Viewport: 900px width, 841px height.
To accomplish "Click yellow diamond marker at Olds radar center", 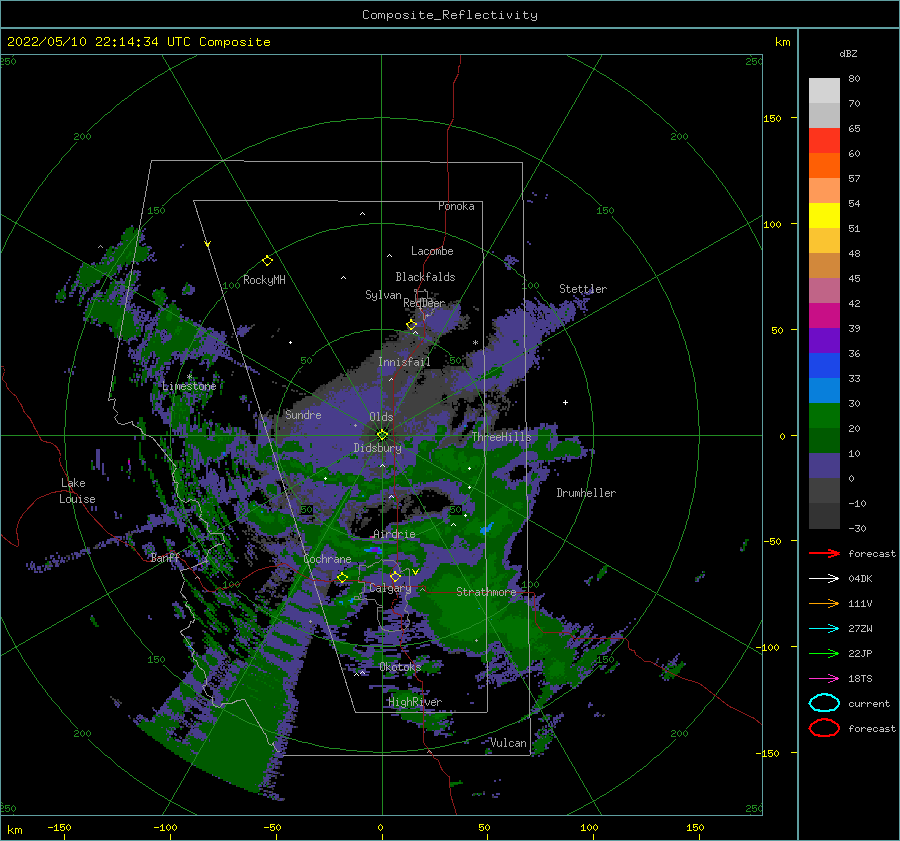I will (x=382, y=435).
